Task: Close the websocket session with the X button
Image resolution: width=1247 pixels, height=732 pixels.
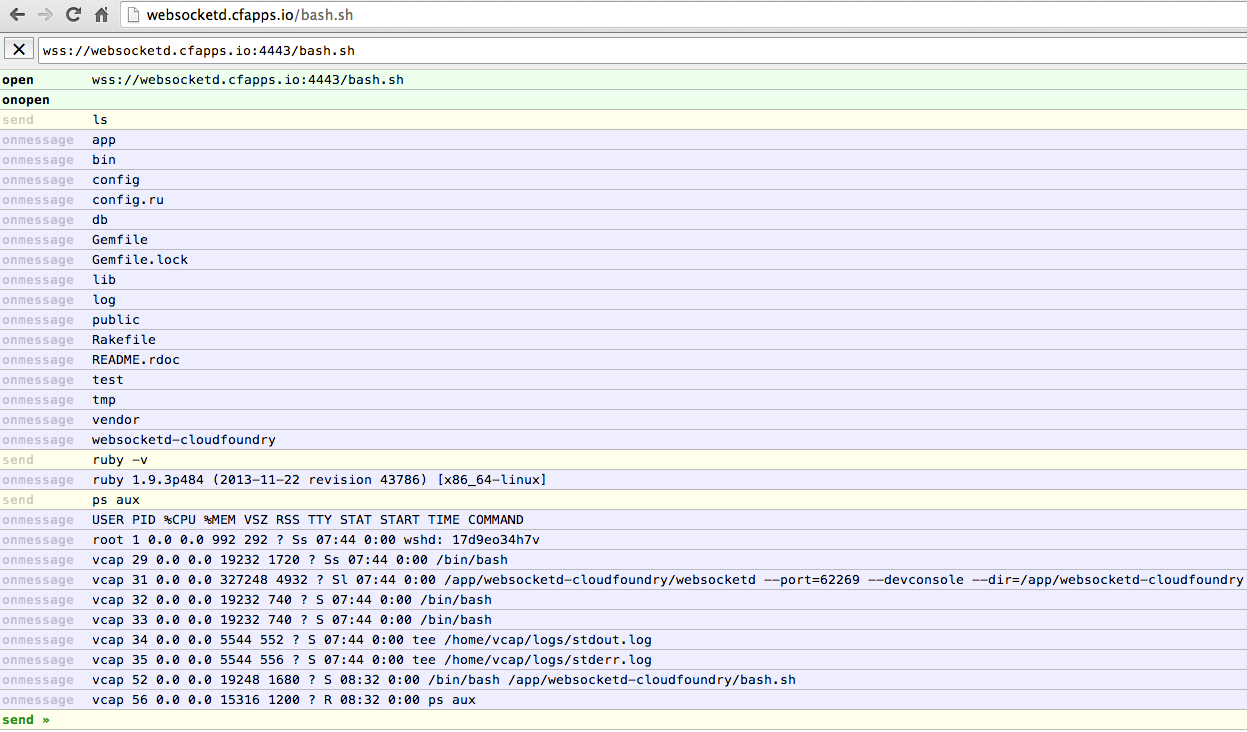Action: pyautogui.click(x=18, y=48)
